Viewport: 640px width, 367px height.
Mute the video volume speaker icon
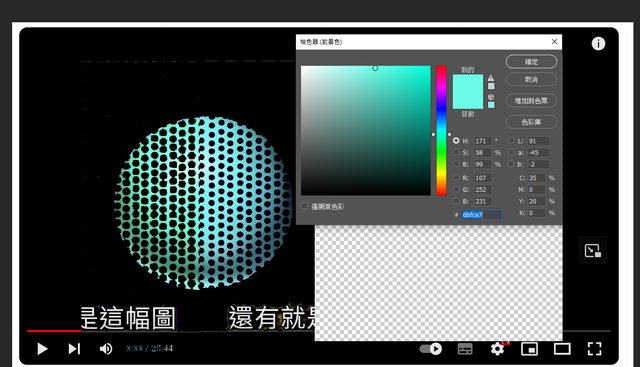(x=106, y=349)
